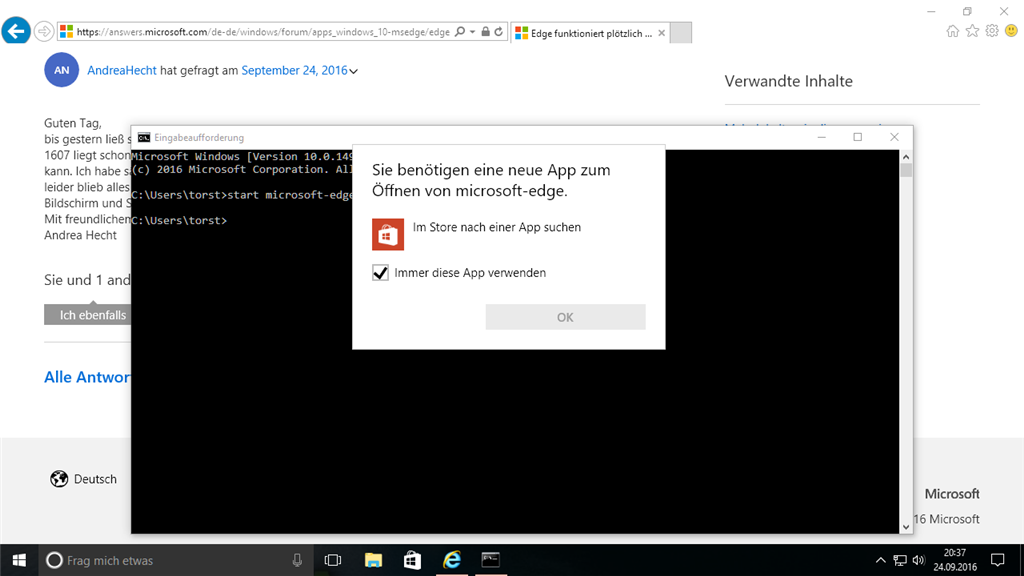Viewport: 1024px width, 576px height.
Task: Click the smiley feedback icon
Action: click(1011, 31)
